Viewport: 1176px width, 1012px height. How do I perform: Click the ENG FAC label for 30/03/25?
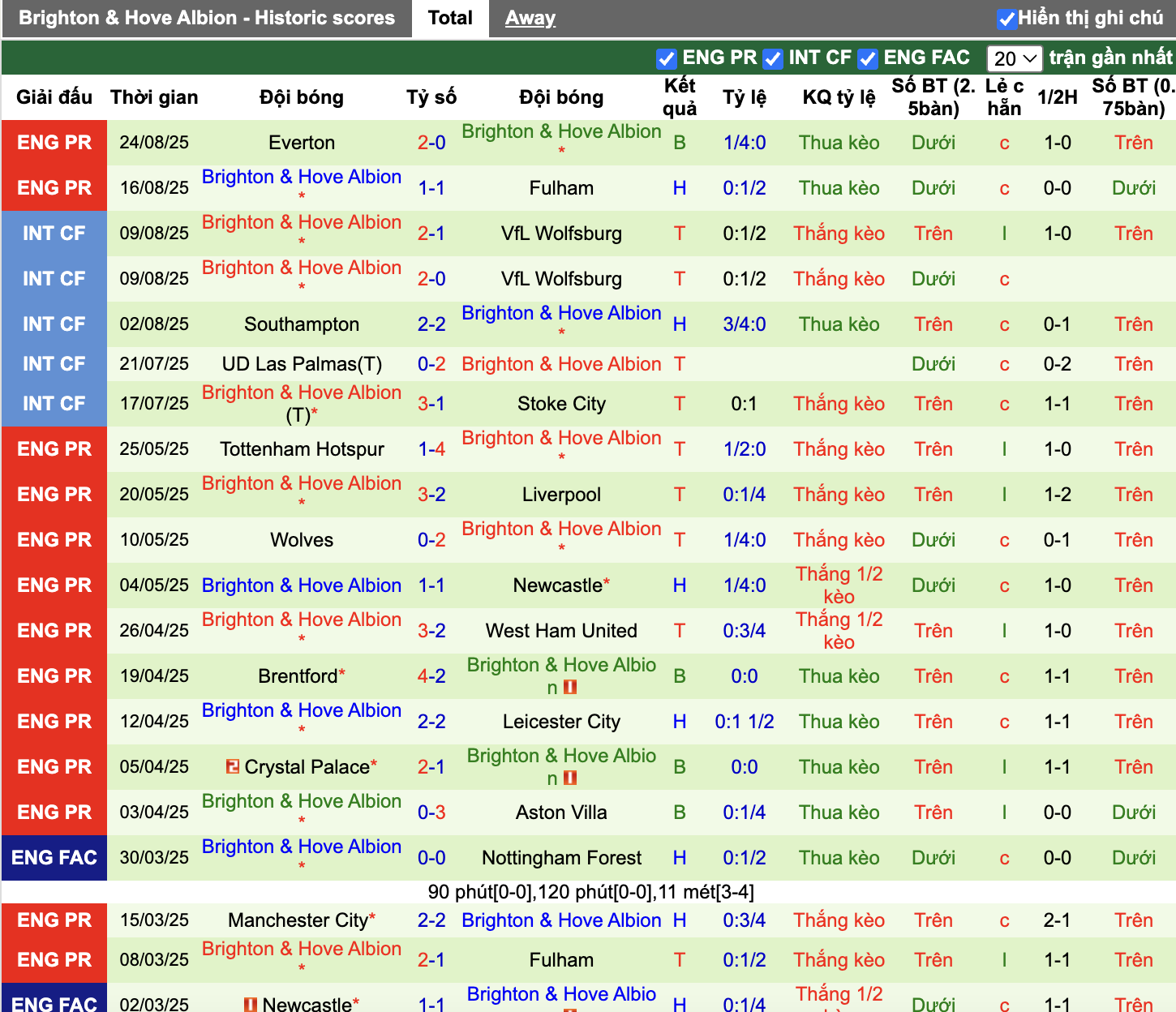(x=54, y=858)
